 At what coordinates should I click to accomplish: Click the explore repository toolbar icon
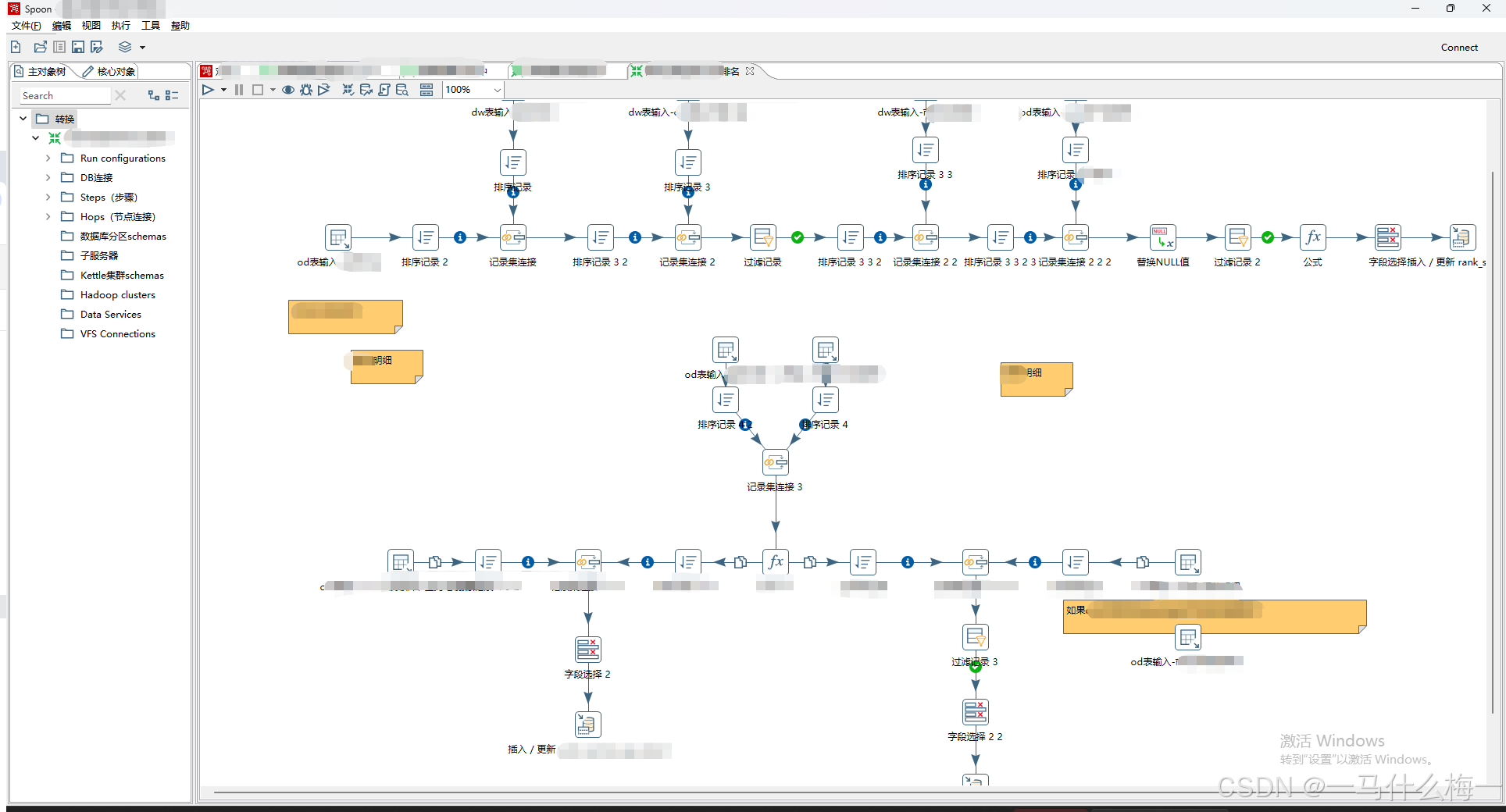tap(59, 47)
